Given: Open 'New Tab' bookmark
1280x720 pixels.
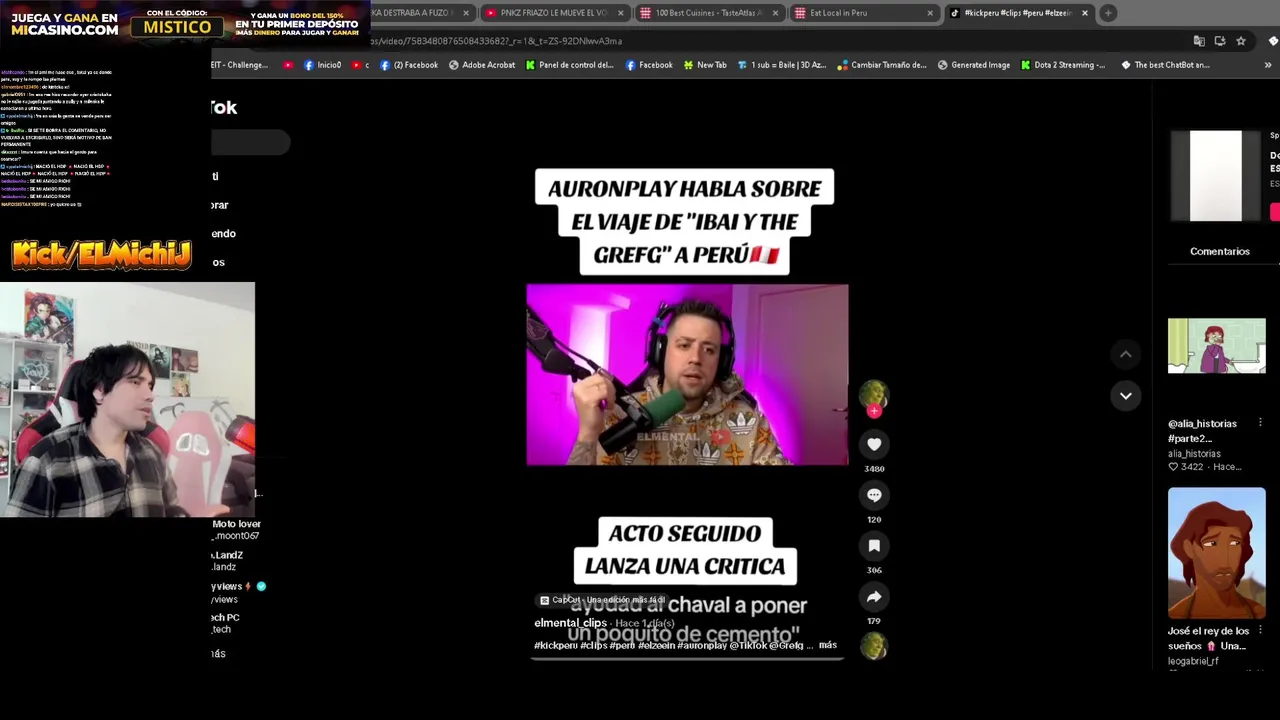Looking at the screenshot, I should click(705, 65).
